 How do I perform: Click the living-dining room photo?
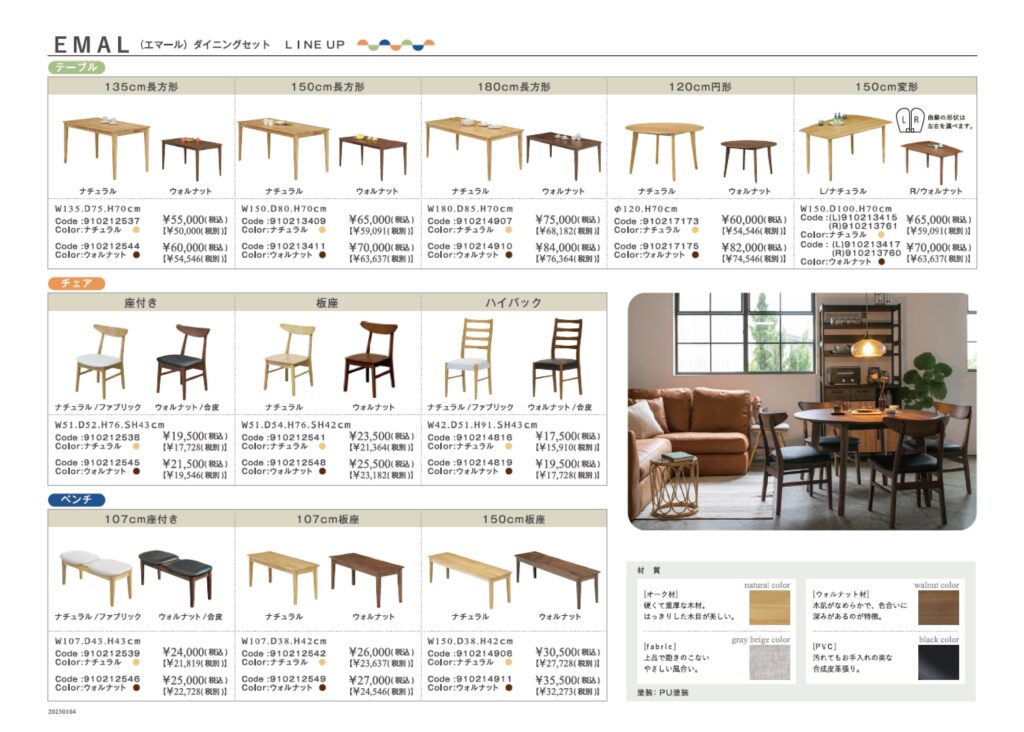coord(802,411)
